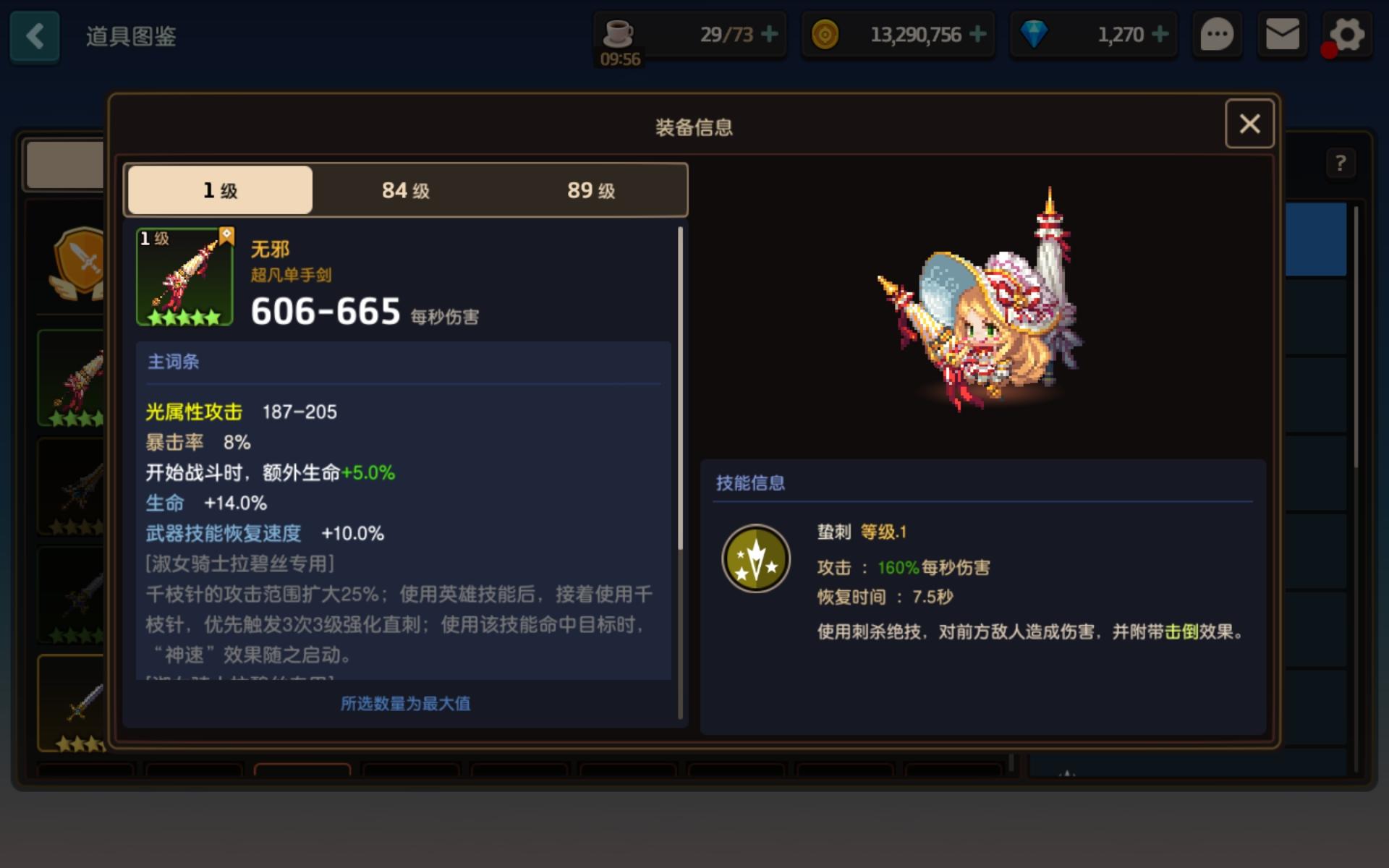Go back with the arrow button

click(35, 35)
